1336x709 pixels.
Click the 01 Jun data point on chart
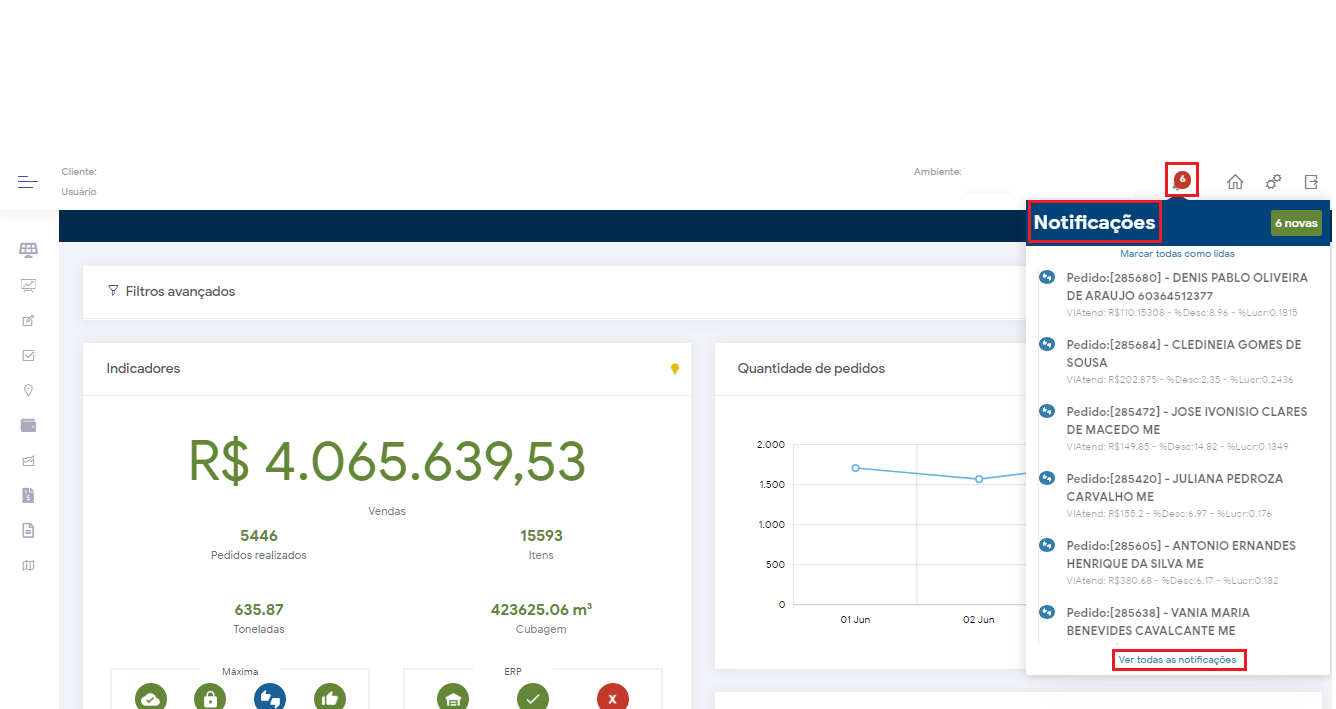pos(855,468)
